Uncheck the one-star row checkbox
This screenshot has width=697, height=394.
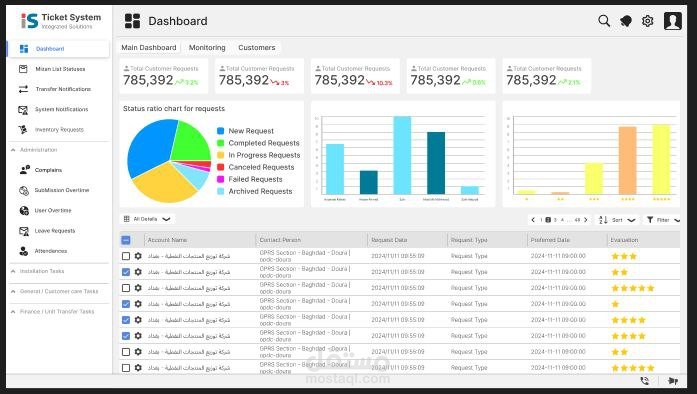click(126, 304)
